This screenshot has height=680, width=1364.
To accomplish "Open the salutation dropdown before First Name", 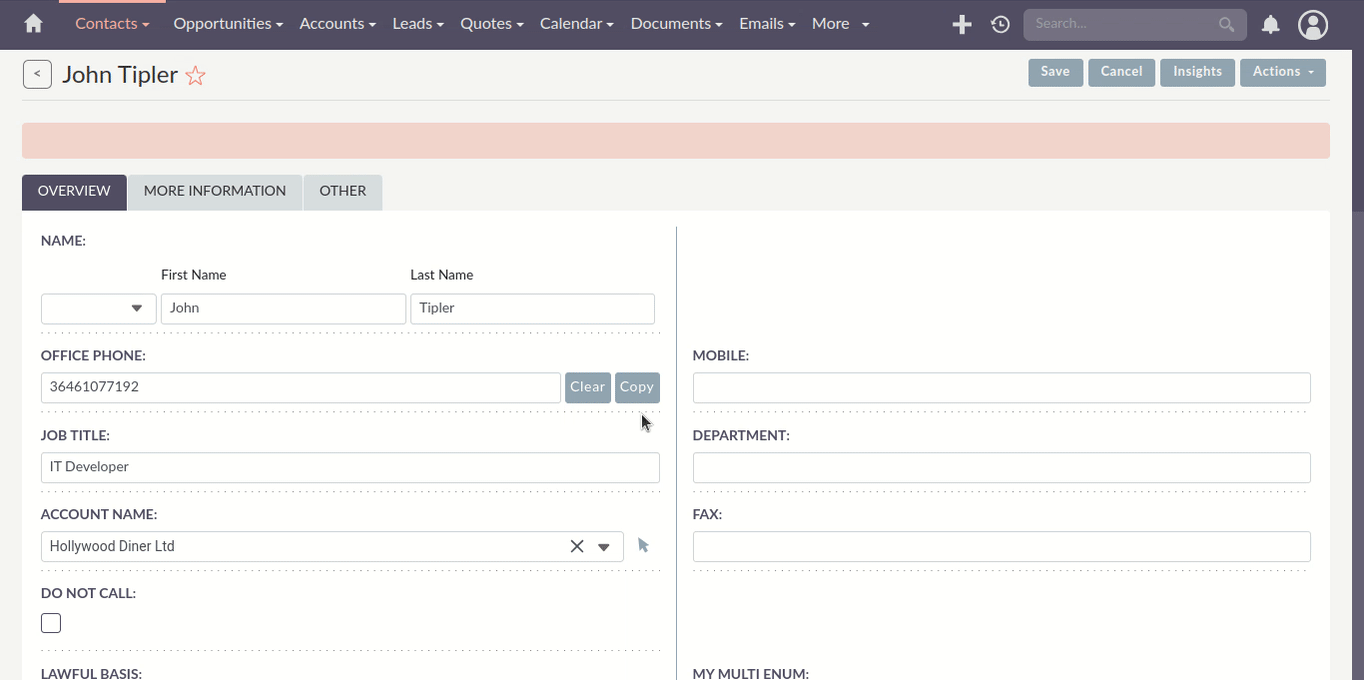I will (98, 308).
